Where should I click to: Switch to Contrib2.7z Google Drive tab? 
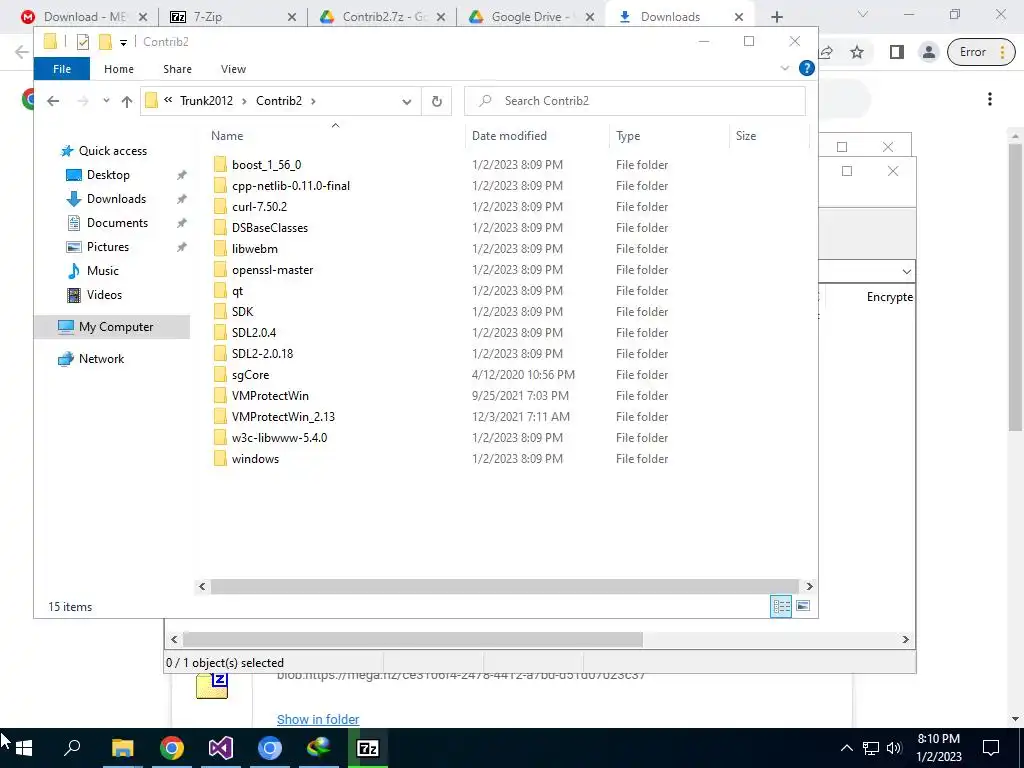(x=382, y=17)
